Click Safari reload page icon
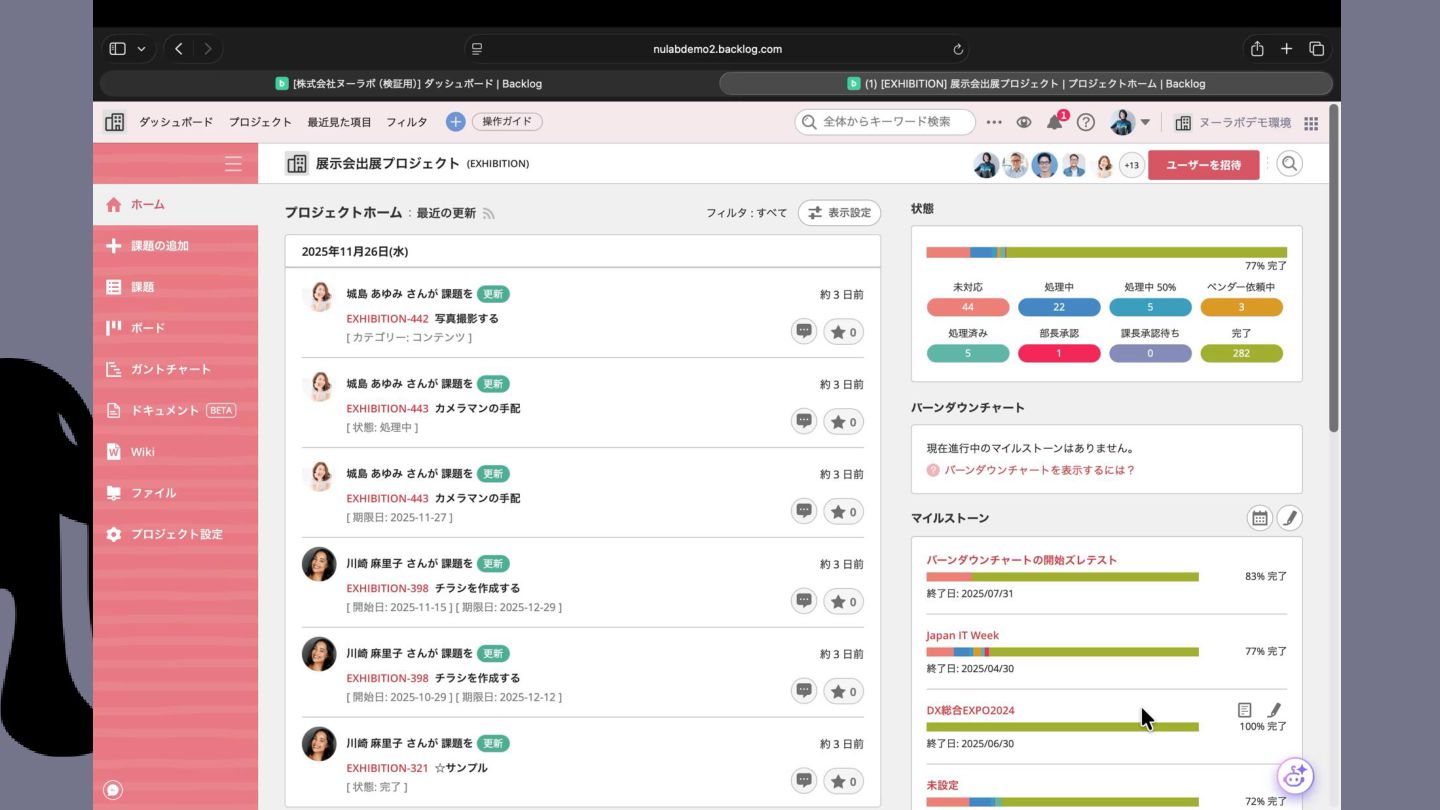Image resolution: width=1440 pixels, height=810 pixels. tap(958, 49)
